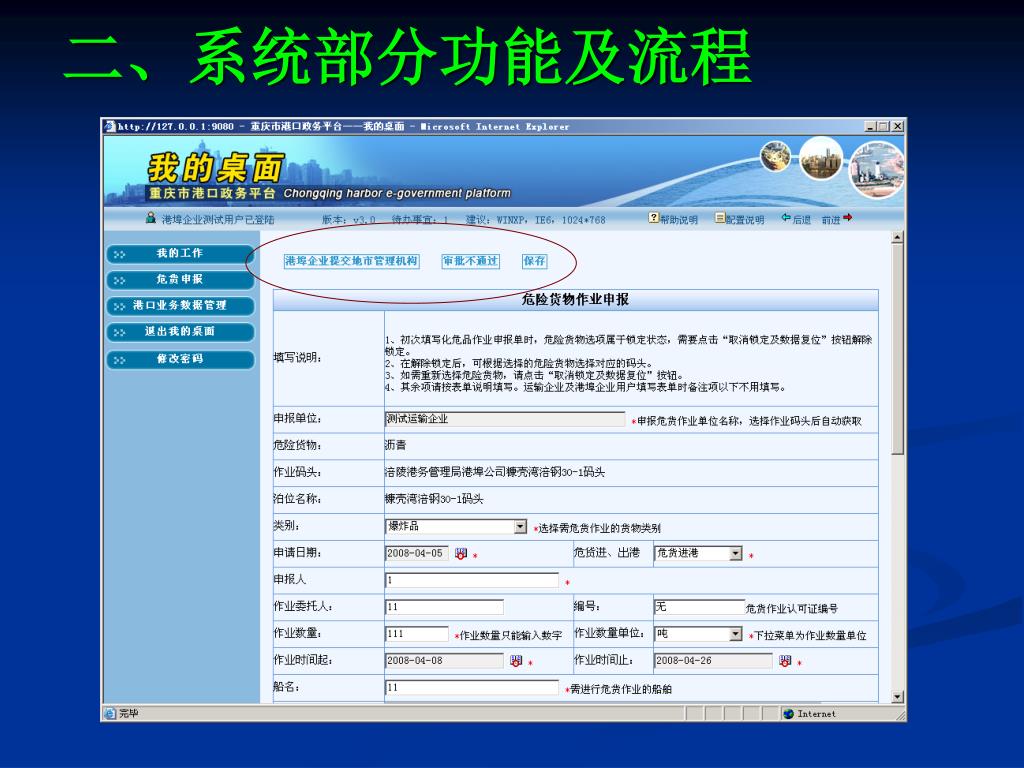Viewport: 1024px width, 768px height.
Task: Click the 作业数量 field containing 111
Action: 417,634
